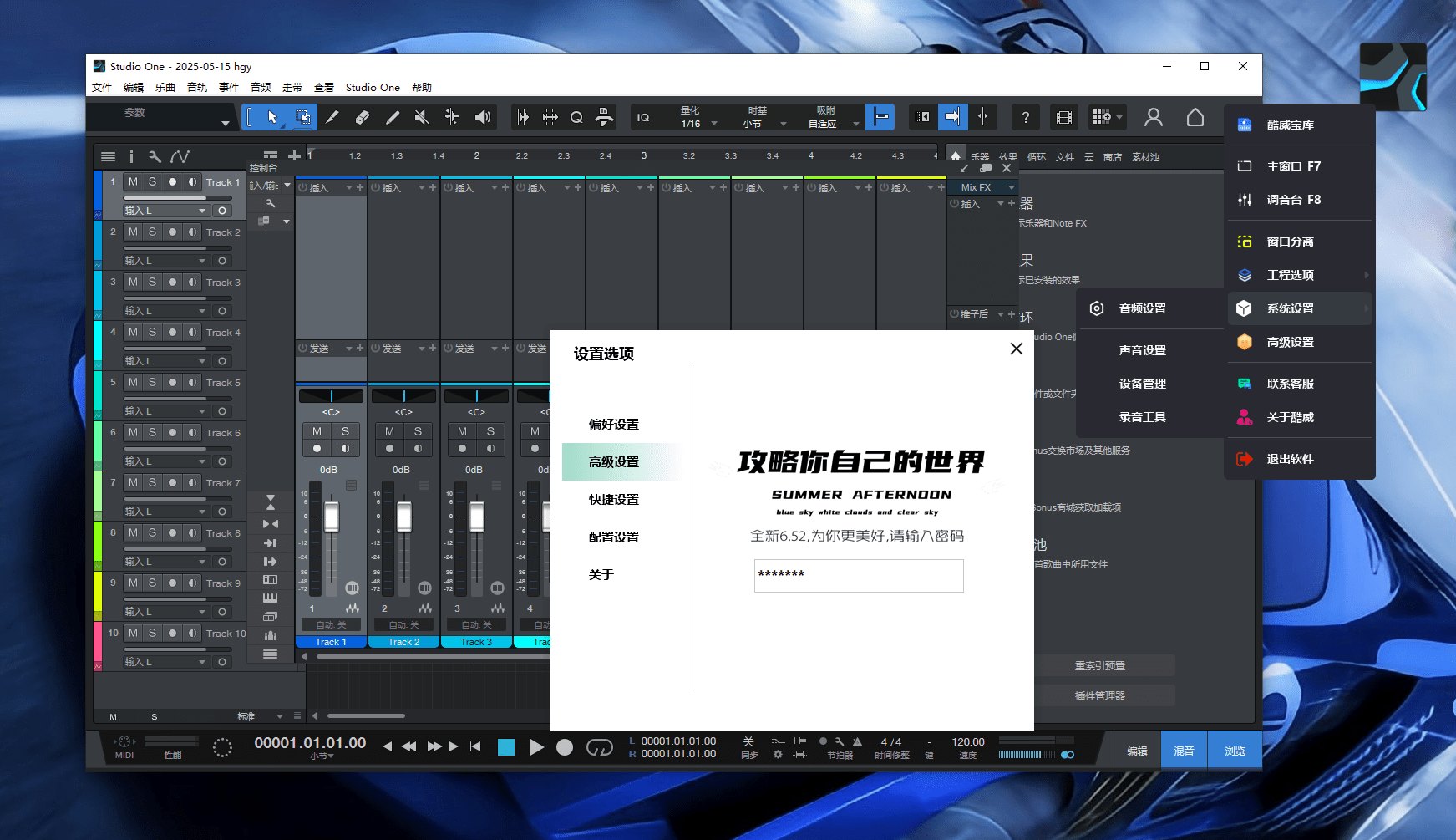Mute Track 1 in track list
The image size is (1456, 840).
(133, 181)
